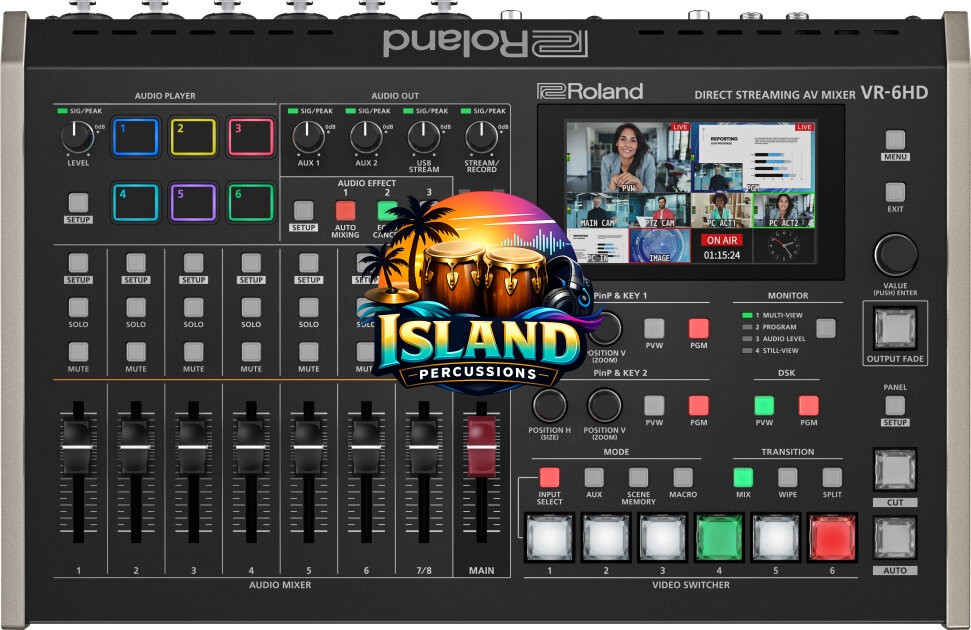Mute audio channel 3
Viewport: 971px width, 630px height.
[193, 352]
